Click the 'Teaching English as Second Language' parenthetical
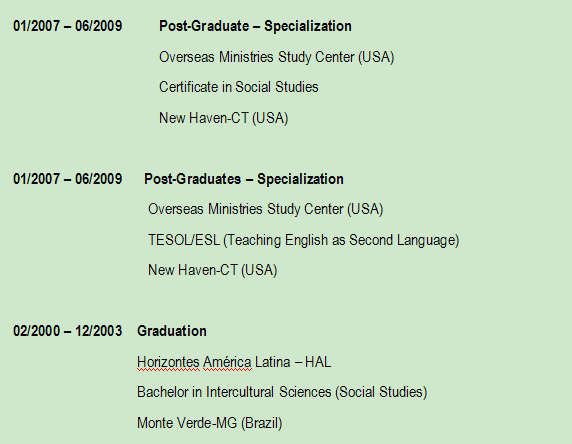The height and width of the screenshot is (444, 572). (x=341, y=240)
